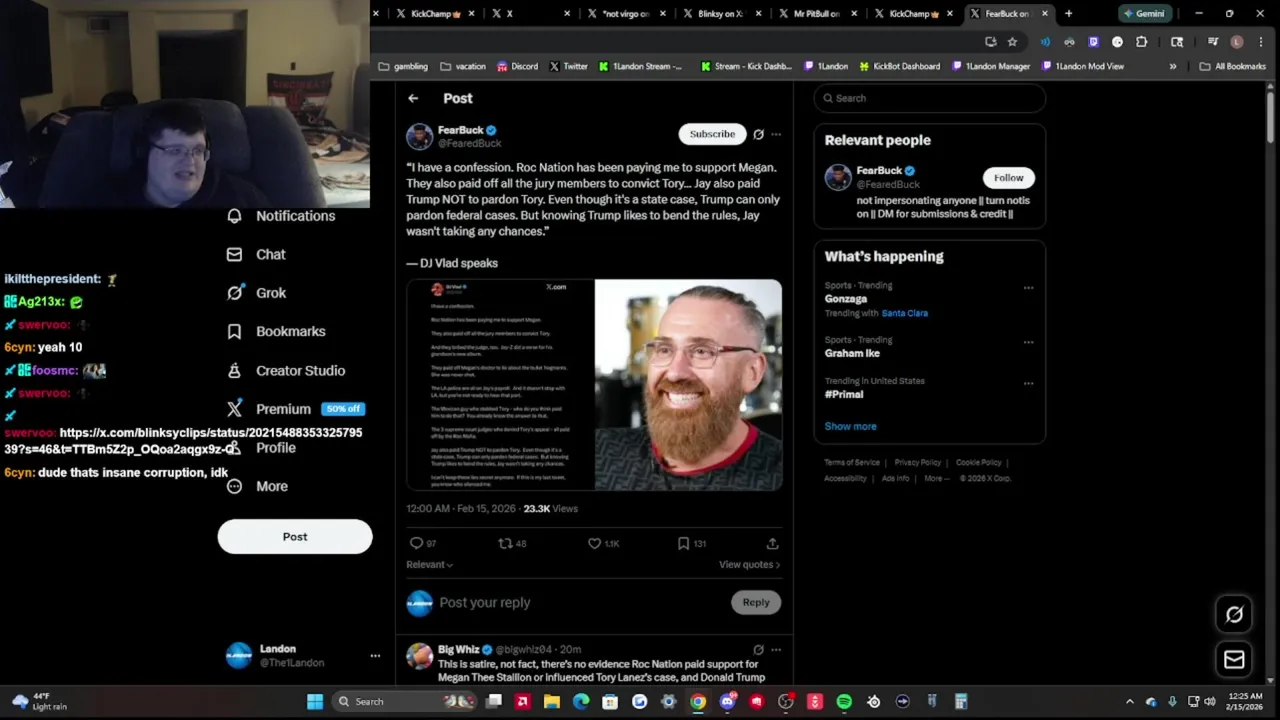Screen dimensions: 1280x720
Task: Switch to the first KickChamp tab
Action: coord(434,14)
